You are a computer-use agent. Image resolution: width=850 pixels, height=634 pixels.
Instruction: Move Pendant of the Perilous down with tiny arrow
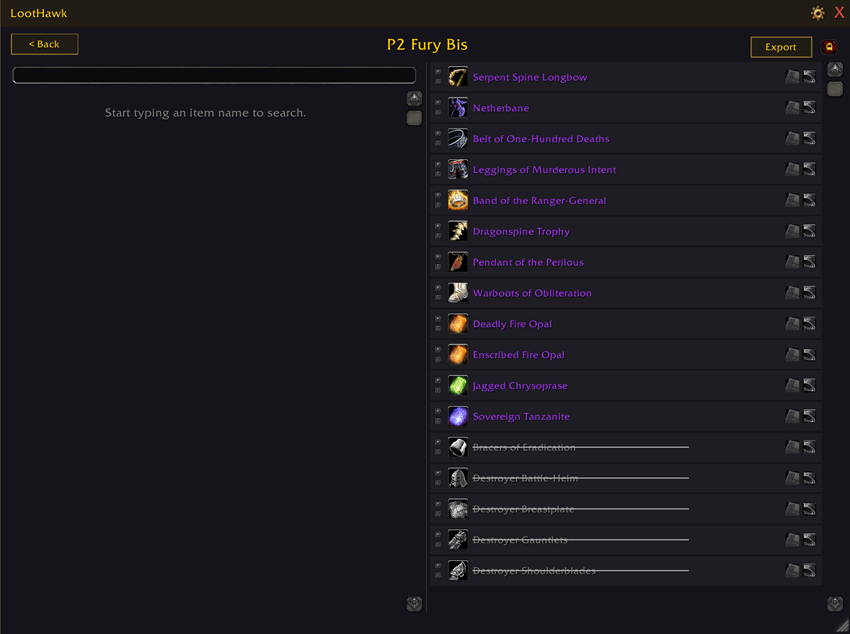coord(438,267)
